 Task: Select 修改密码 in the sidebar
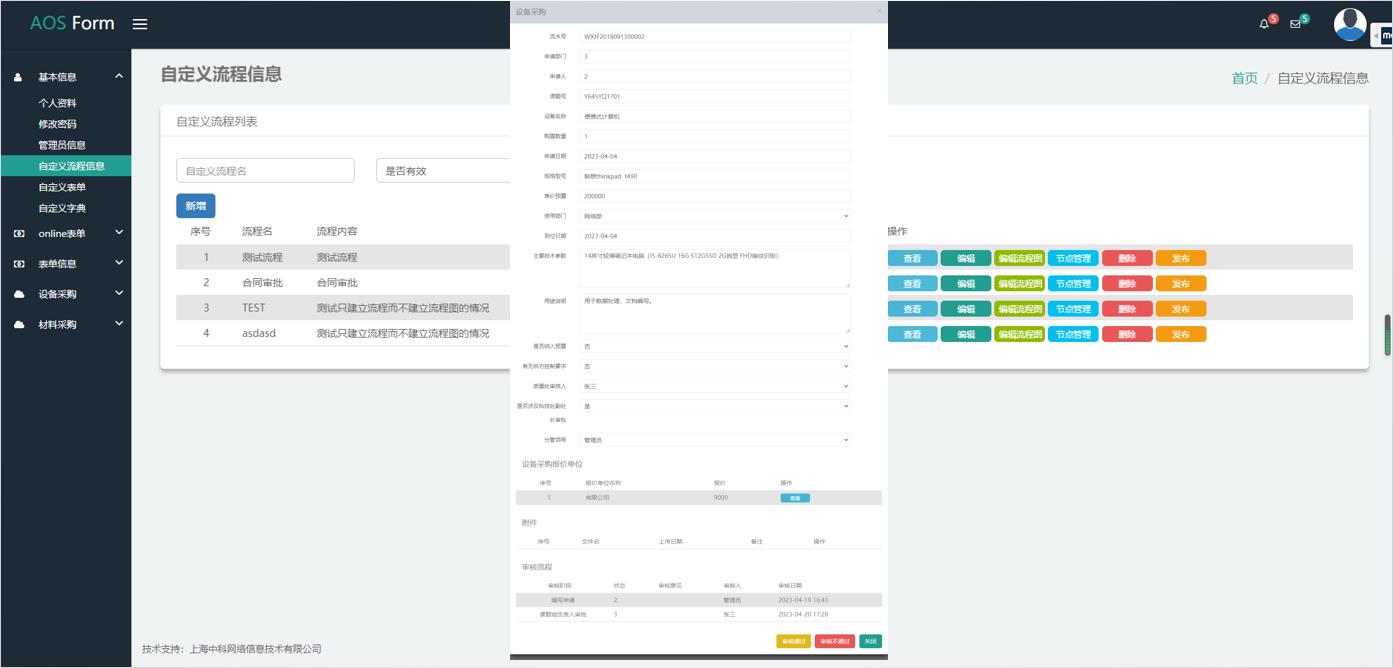point(57,124)
